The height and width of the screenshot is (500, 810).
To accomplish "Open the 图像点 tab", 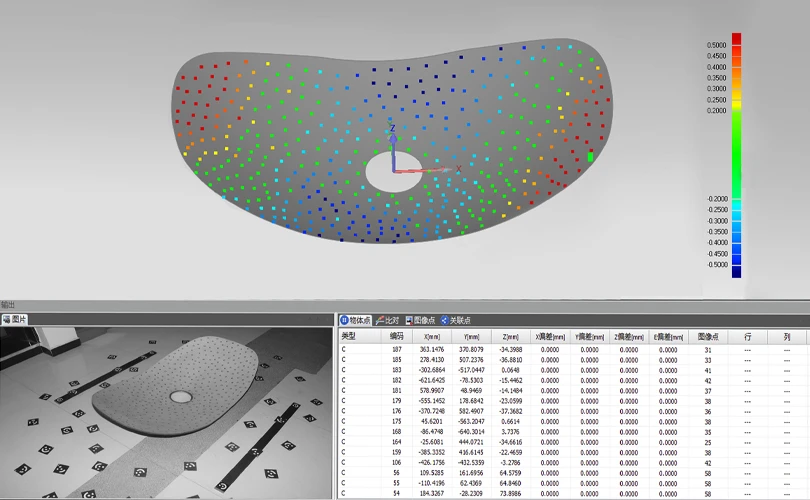I will click(x=420, y=320).
